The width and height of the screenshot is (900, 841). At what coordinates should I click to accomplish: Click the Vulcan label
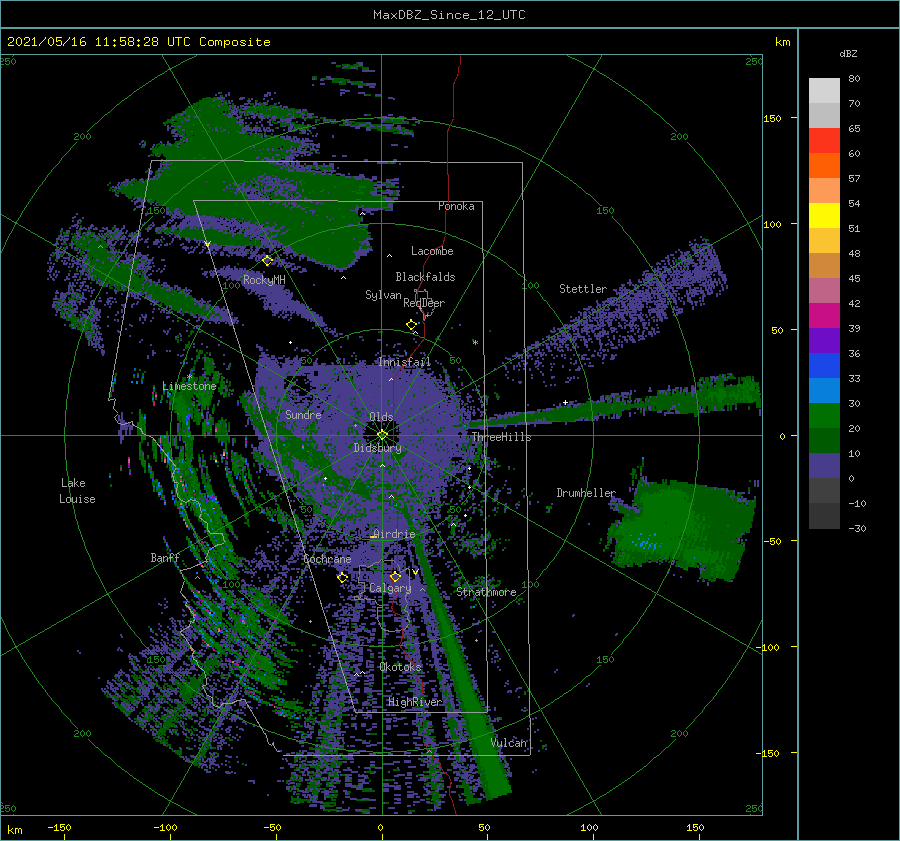(509, 743)
